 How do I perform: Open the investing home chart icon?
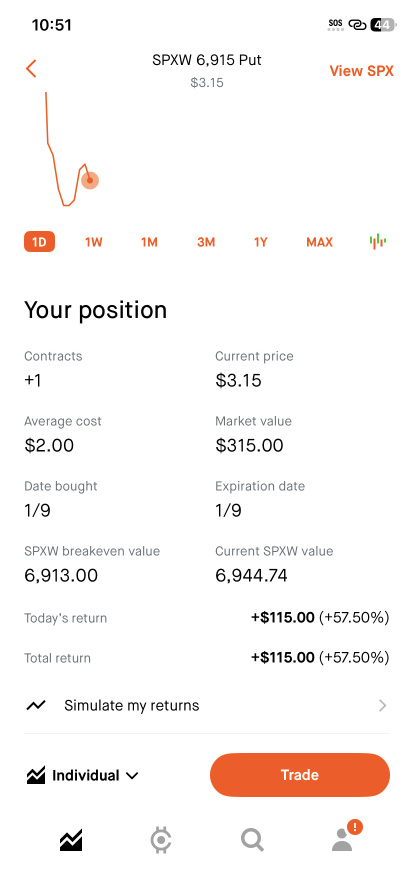(71, 840)
